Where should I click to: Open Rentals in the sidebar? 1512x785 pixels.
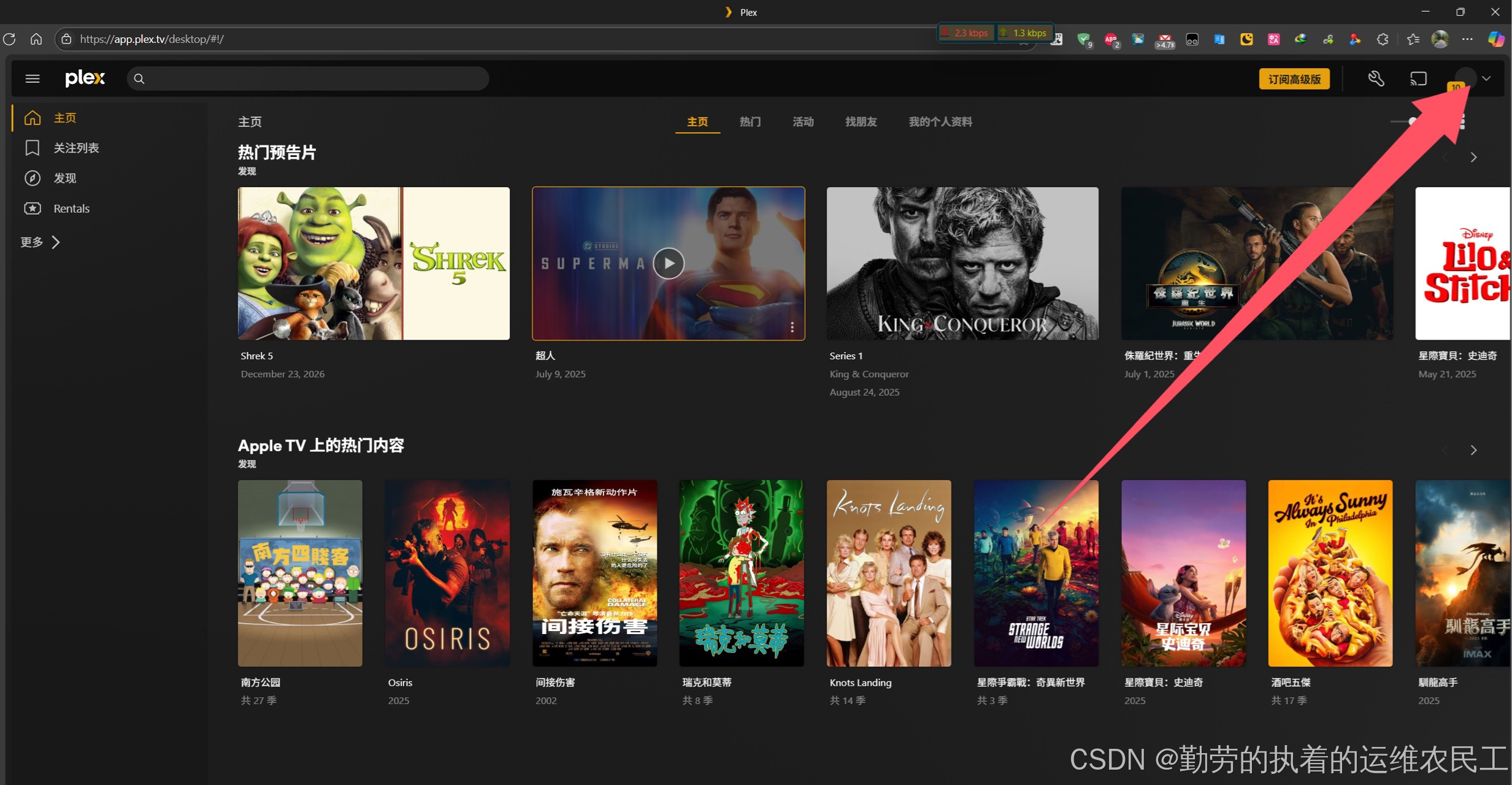71,209
